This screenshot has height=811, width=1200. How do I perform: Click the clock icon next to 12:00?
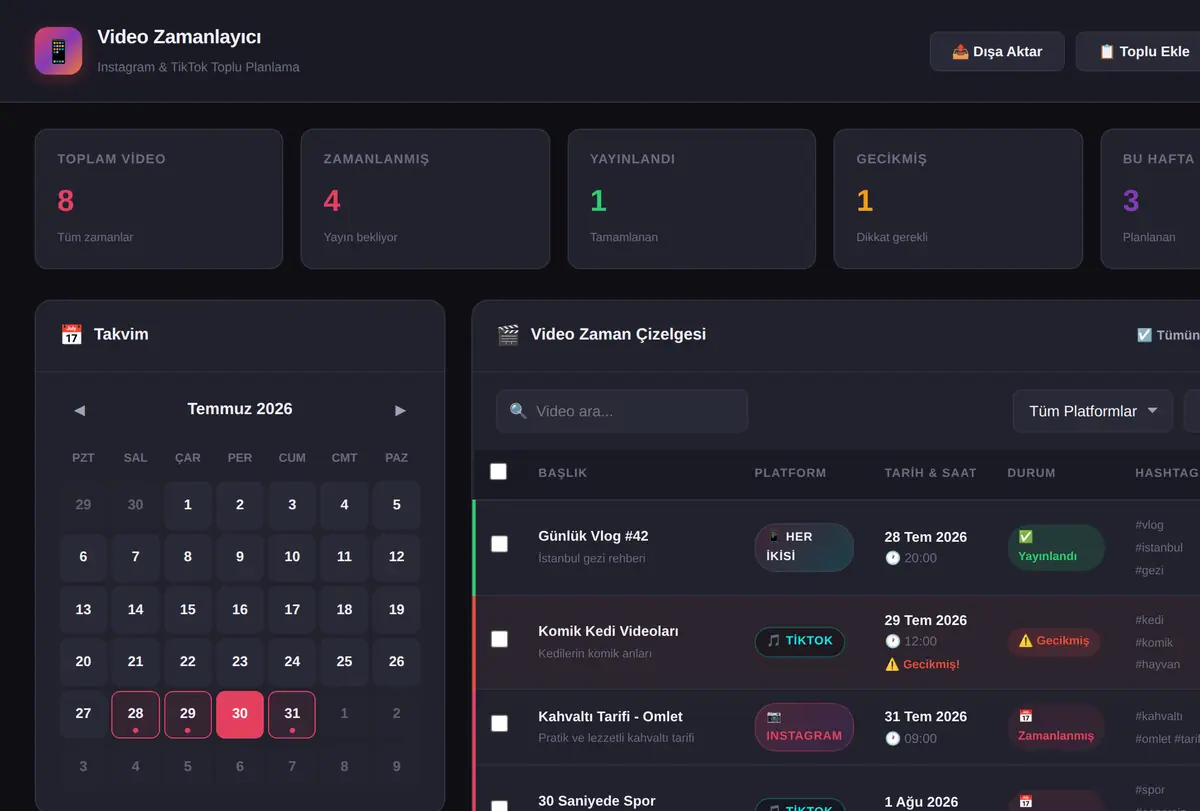tap(893, 641)
